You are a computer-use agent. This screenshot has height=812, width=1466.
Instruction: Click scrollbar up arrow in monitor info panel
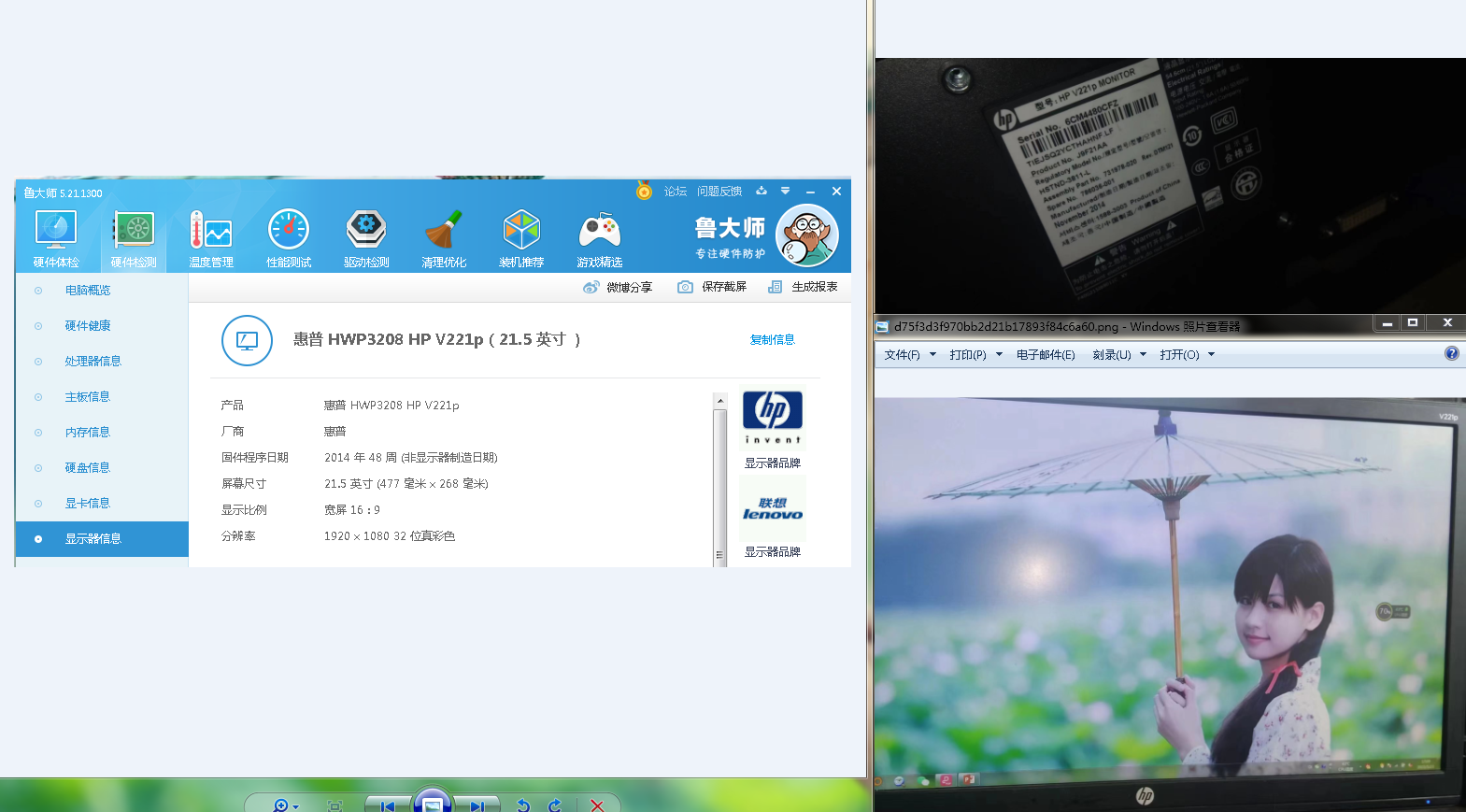719,400
